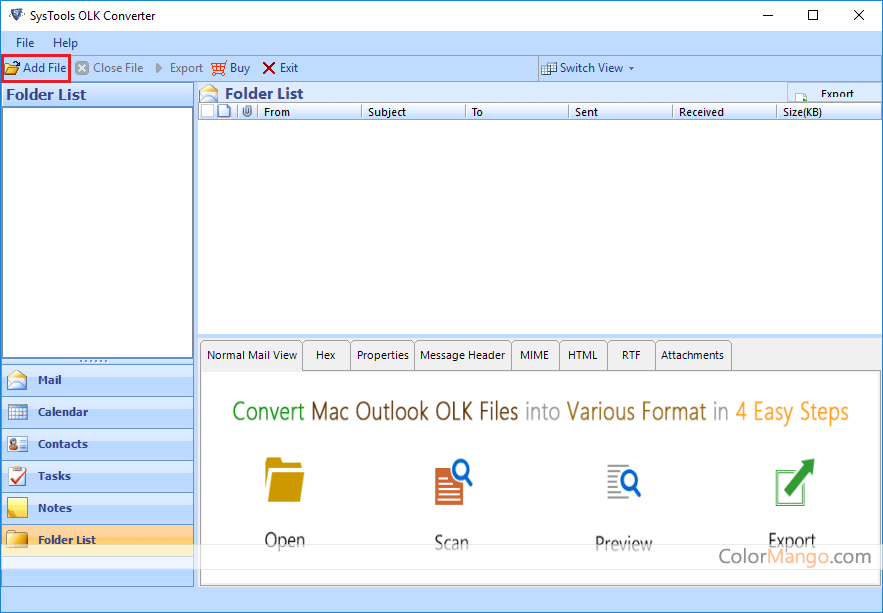Image resolution: width=883 pixels, height=613 pixels.
Task: Minimize the SysTools OLK Converter window
Action: click(x=768, y=15)
